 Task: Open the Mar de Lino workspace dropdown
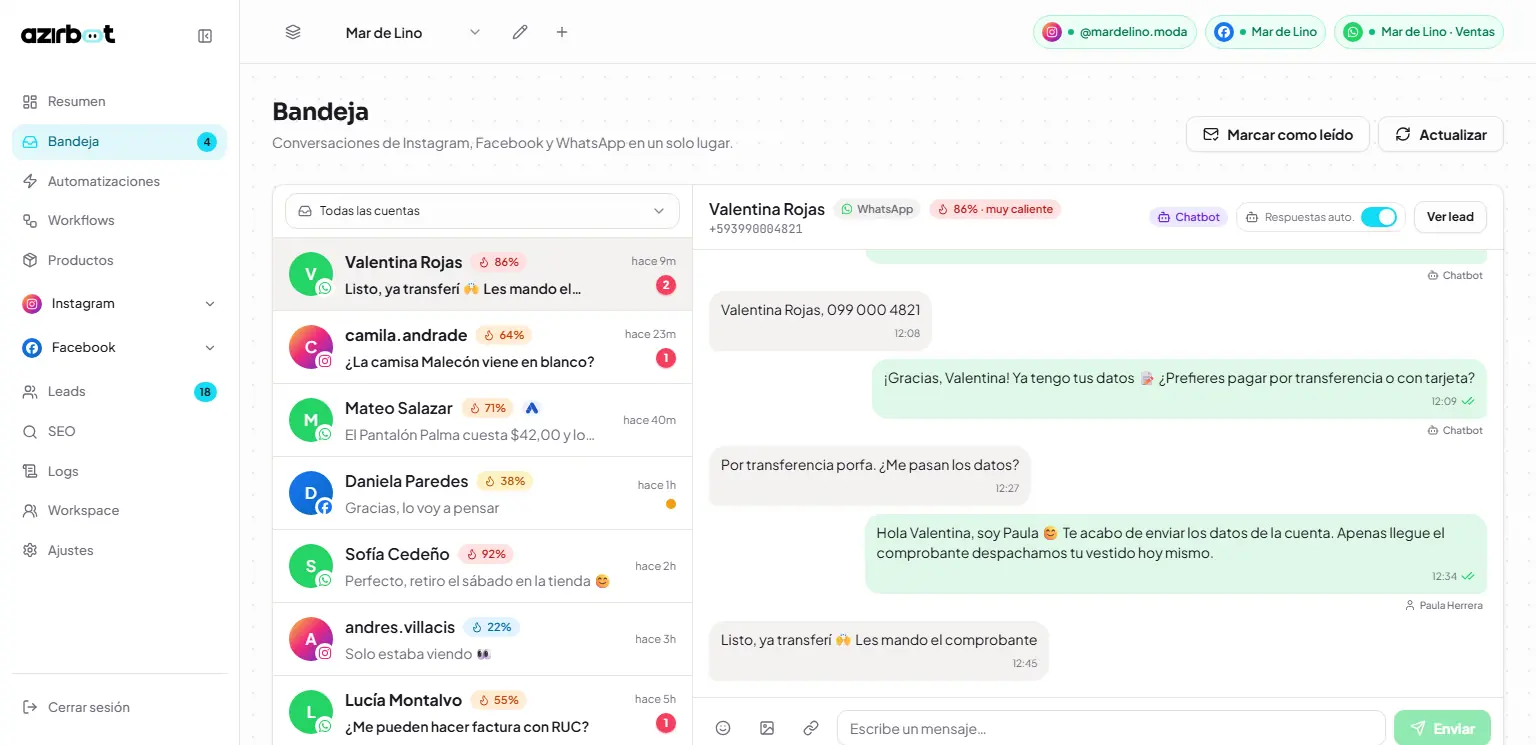click(413, 32)
